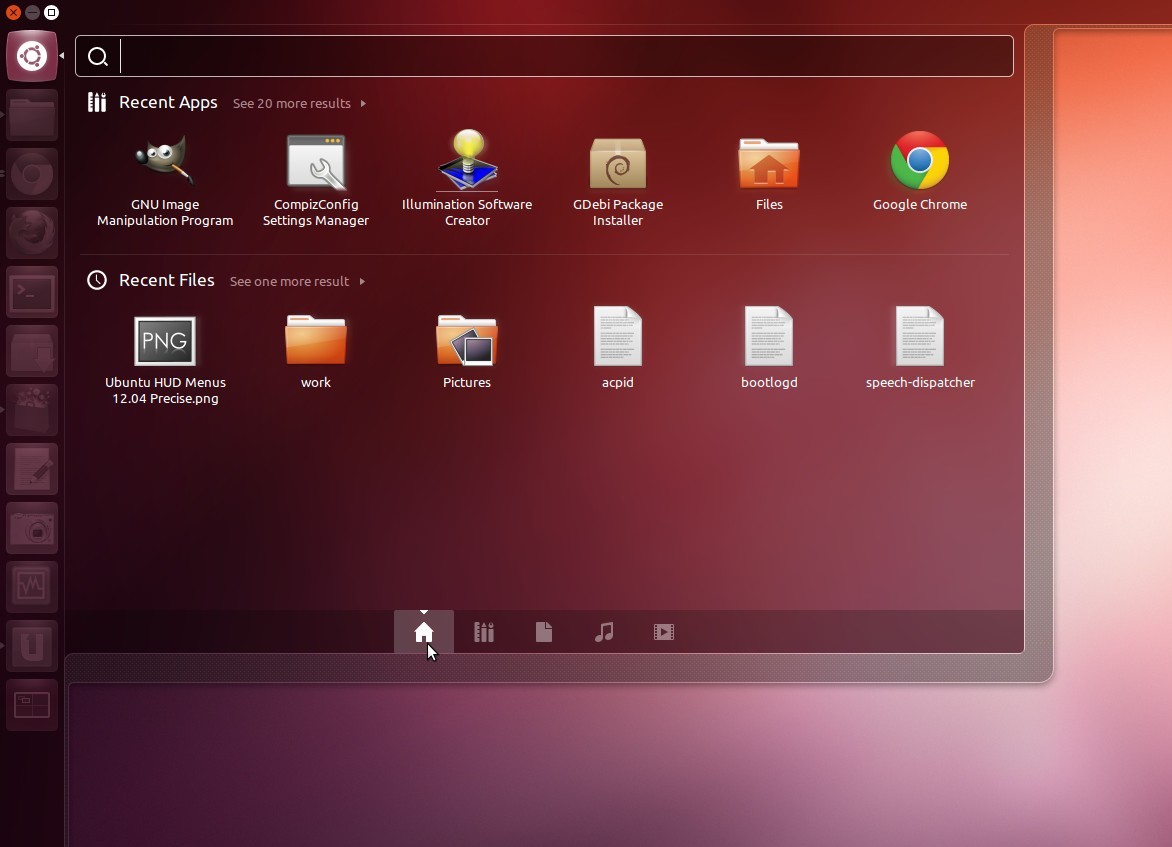Click the Dash search field
This screenshot has height=847, width=1172.
coord(545,57)
